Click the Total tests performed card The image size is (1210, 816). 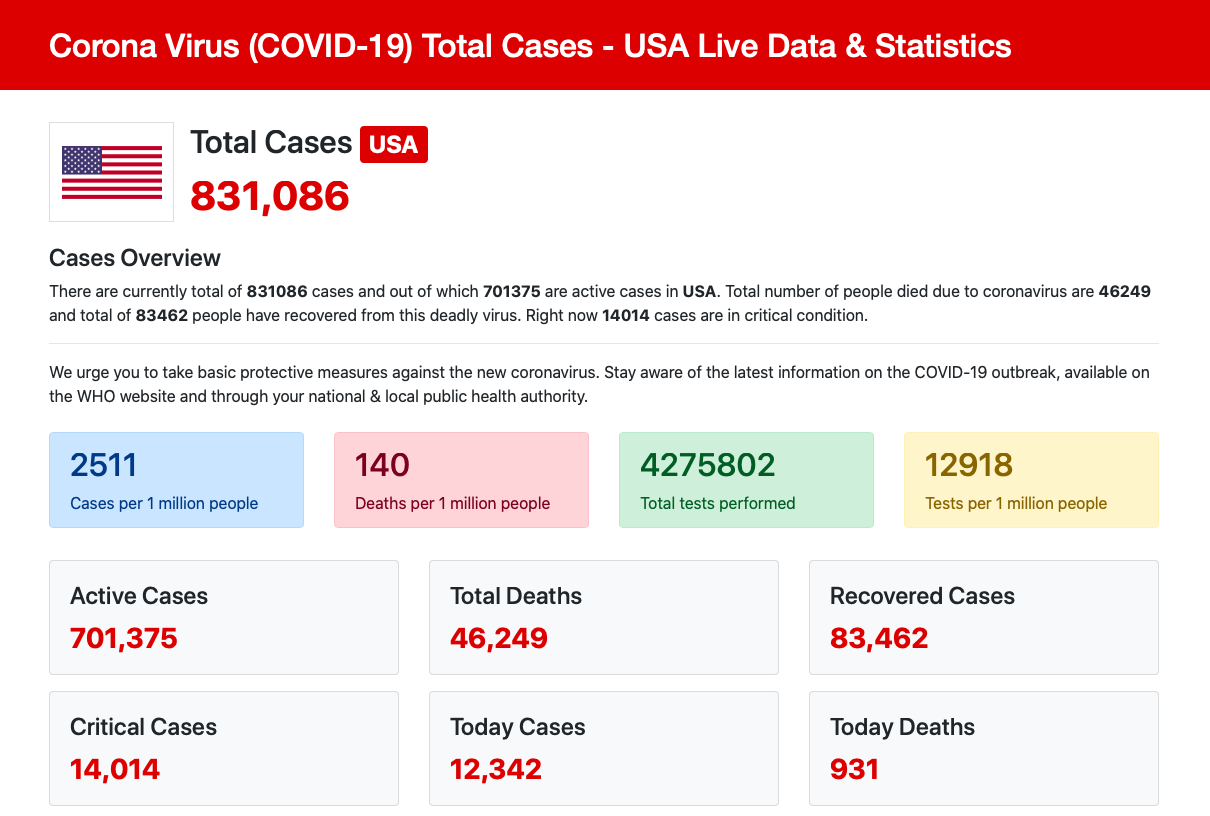pos(746,480)
